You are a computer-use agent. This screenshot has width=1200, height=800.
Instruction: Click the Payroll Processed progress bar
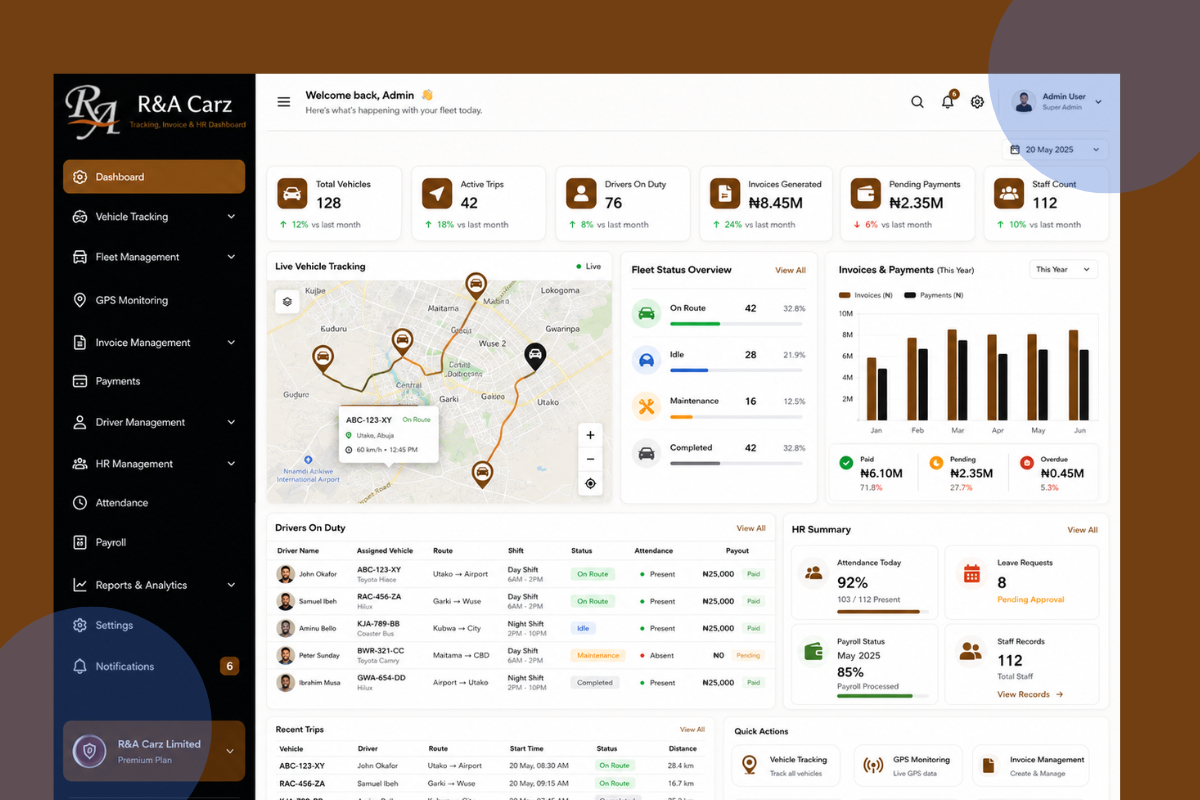[882, 695]
